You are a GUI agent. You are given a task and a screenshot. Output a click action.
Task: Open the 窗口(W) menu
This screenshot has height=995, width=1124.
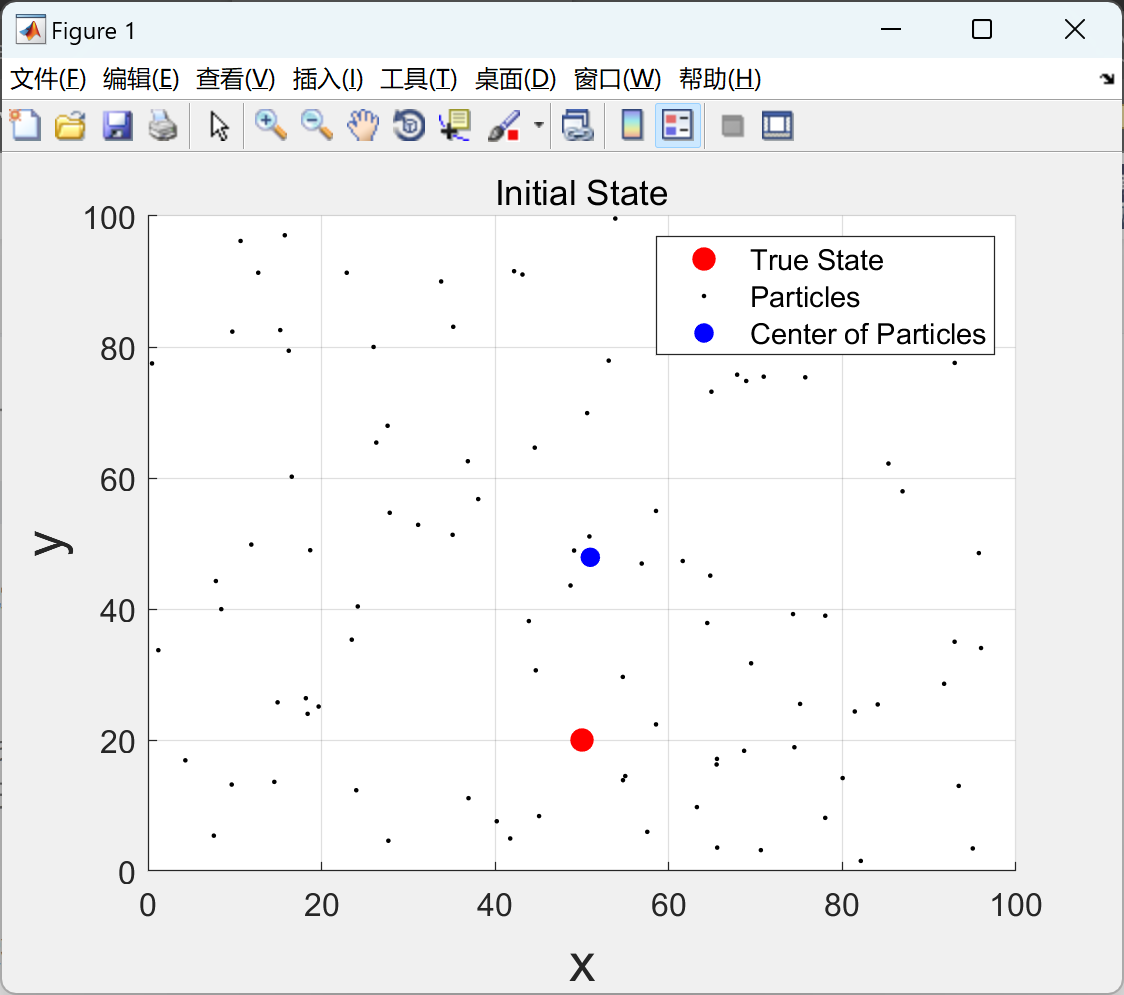click(x=617, y=79)
